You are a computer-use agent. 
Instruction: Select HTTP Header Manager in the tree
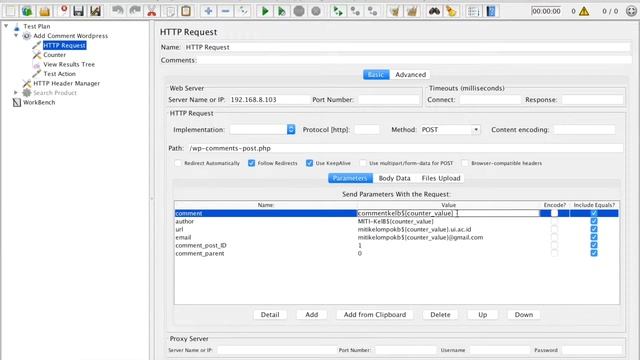pos(67,83)
